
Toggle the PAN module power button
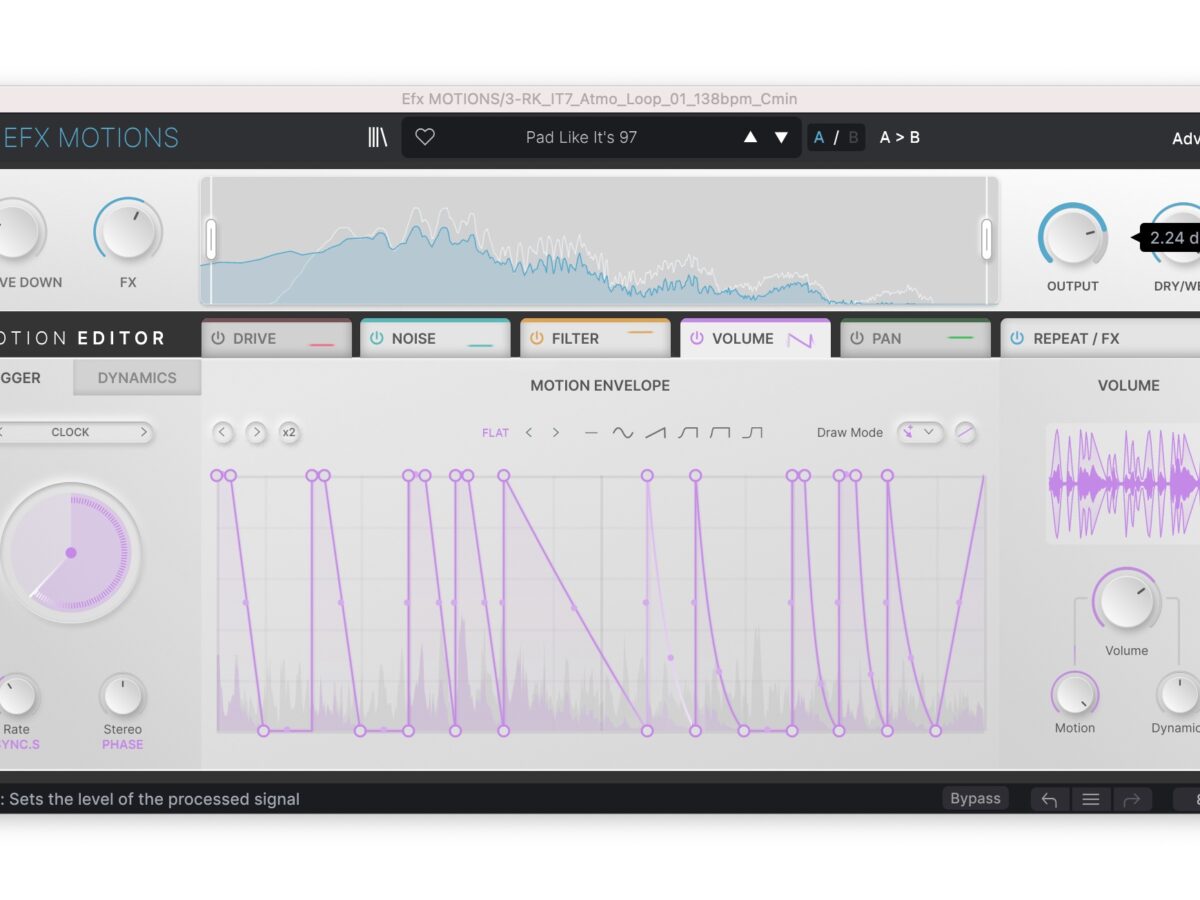click(857, 339)
